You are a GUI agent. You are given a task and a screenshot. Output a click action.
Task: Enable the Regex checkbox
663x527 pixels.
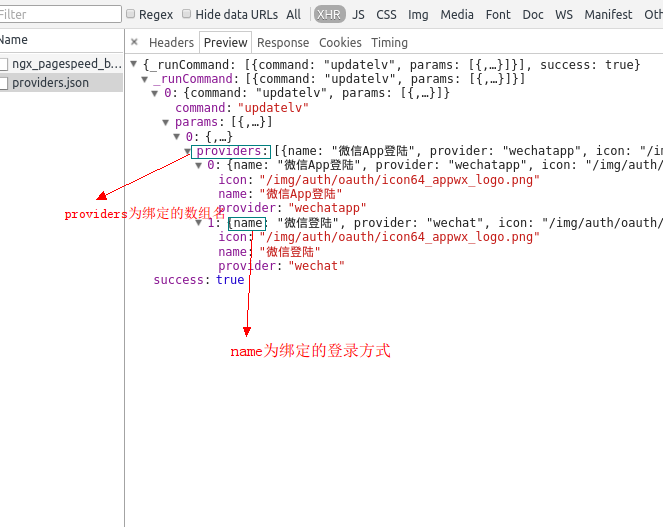[131, 14]
